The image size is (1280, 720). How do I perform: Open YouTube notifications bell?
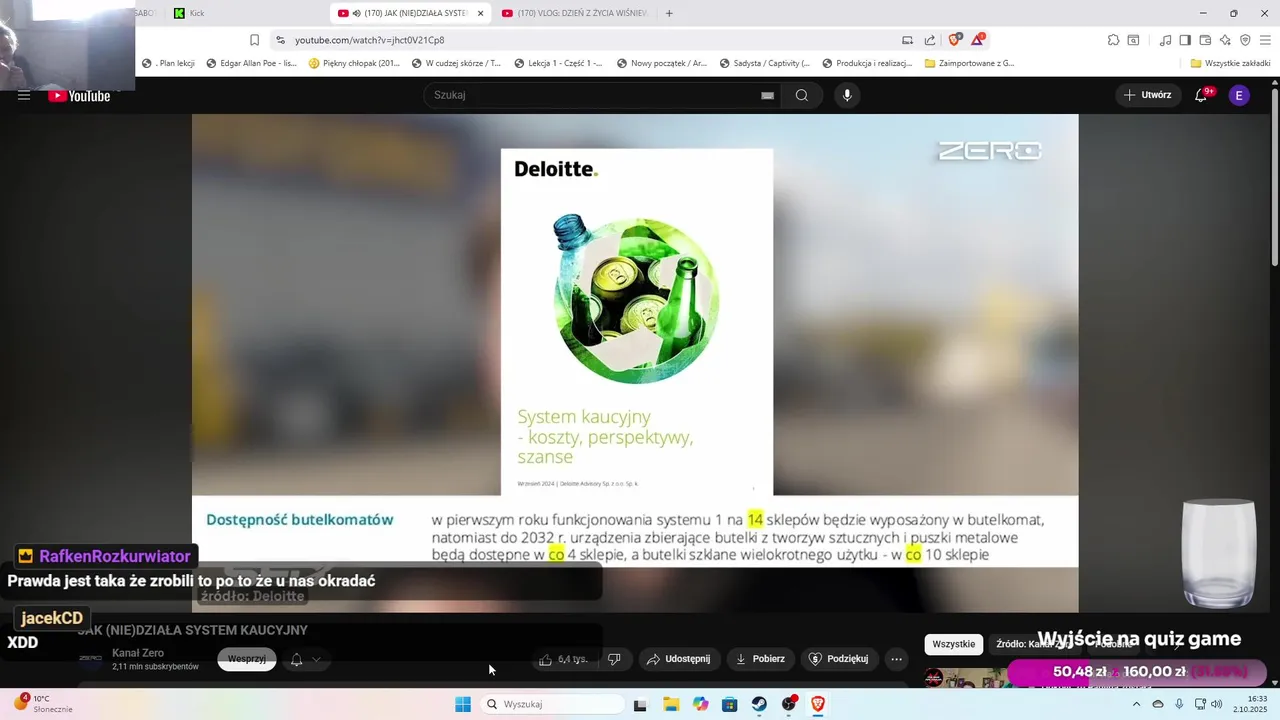(1202, 95)
